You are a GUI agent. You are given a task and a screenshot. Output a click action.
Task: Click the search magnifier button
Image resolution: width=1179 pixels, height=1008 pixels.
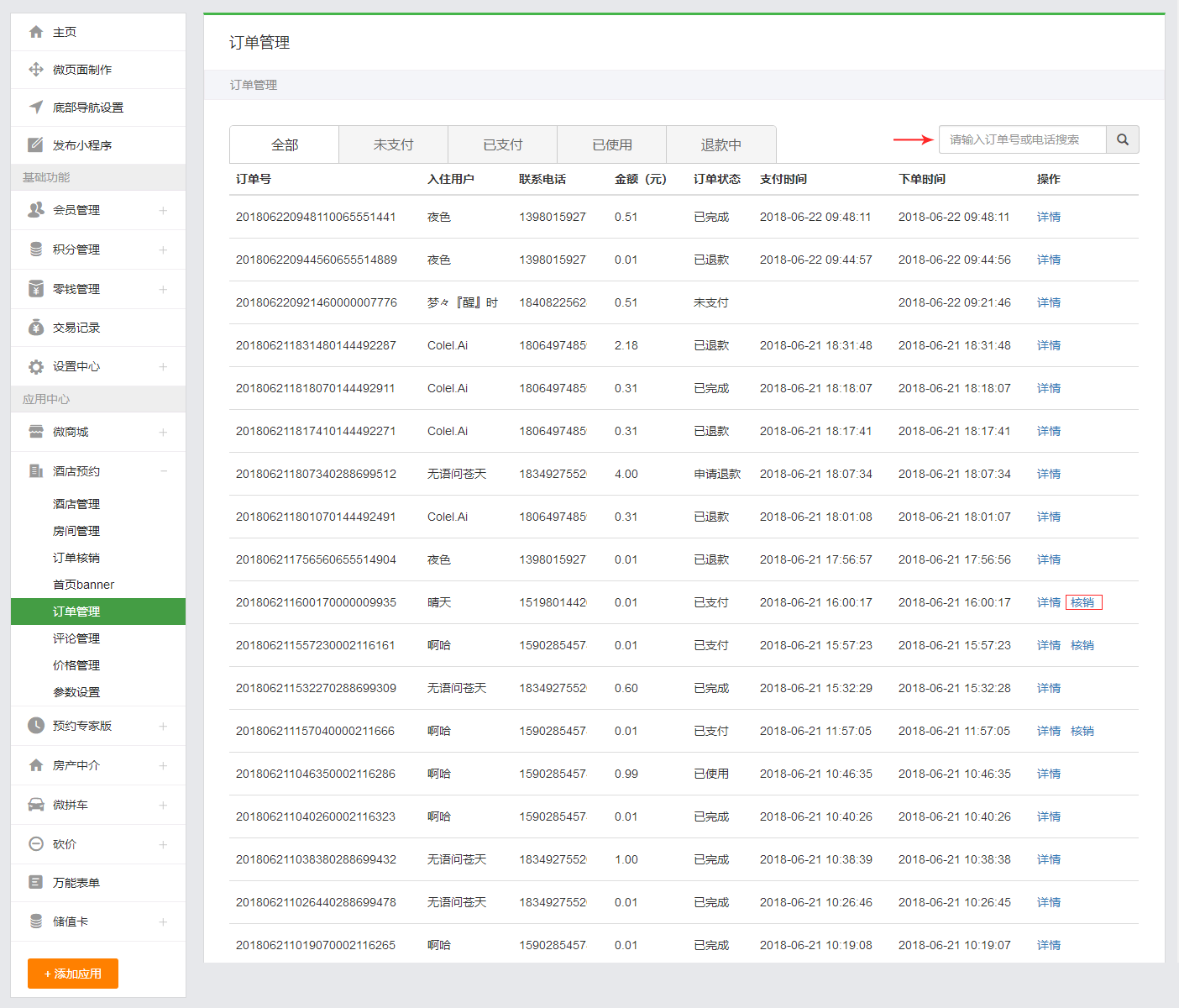1123,139
